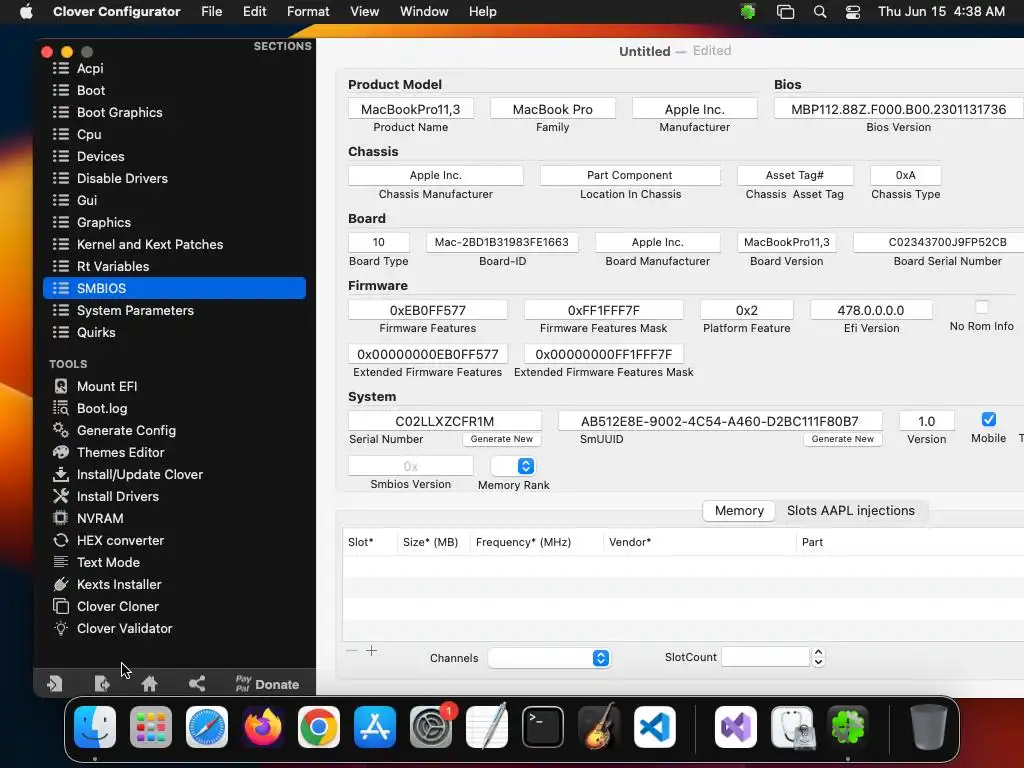Open the File menu
The image size is (1024, 768).
click(212, 12)
